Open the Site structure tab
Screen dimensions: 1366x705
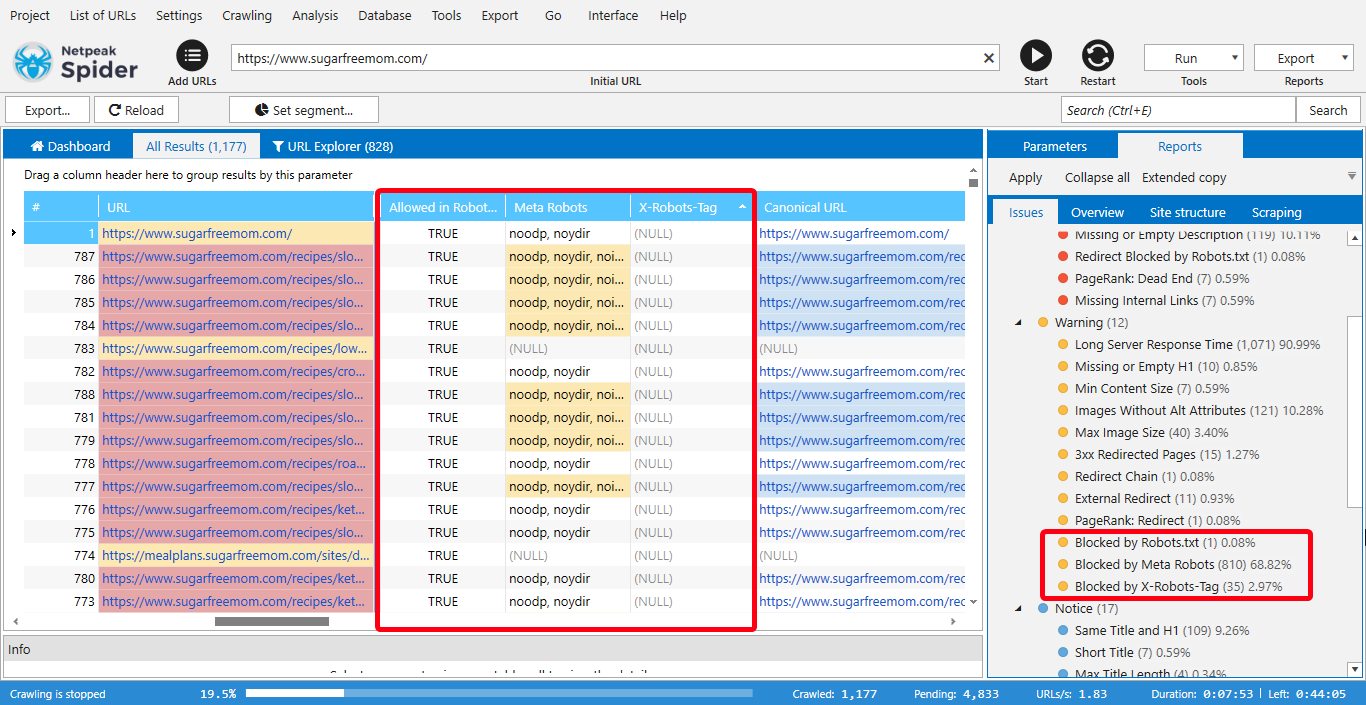1187,212
